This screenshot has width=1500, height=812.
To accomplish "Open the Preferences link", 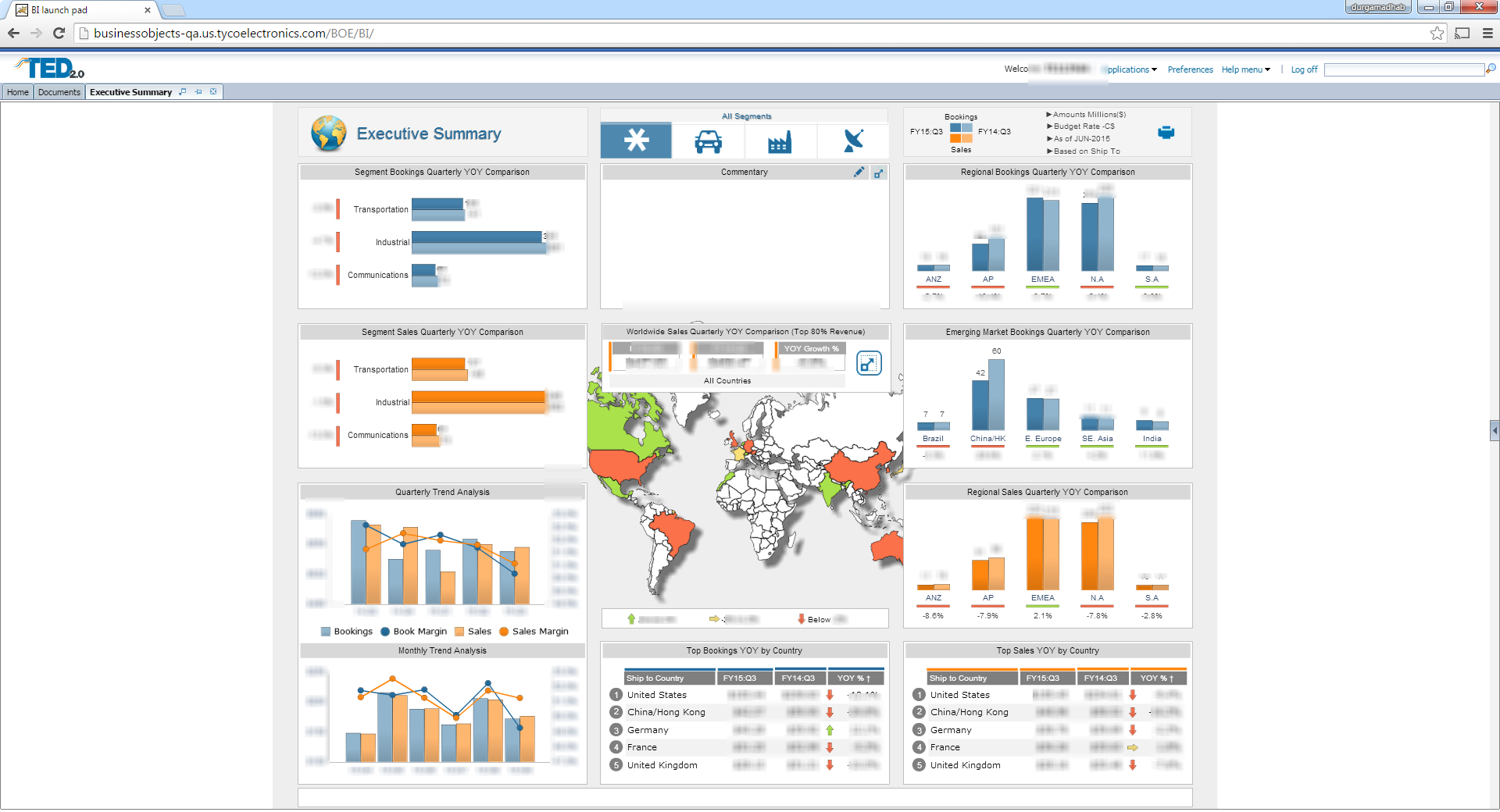I will click(x=1190, y=69).
